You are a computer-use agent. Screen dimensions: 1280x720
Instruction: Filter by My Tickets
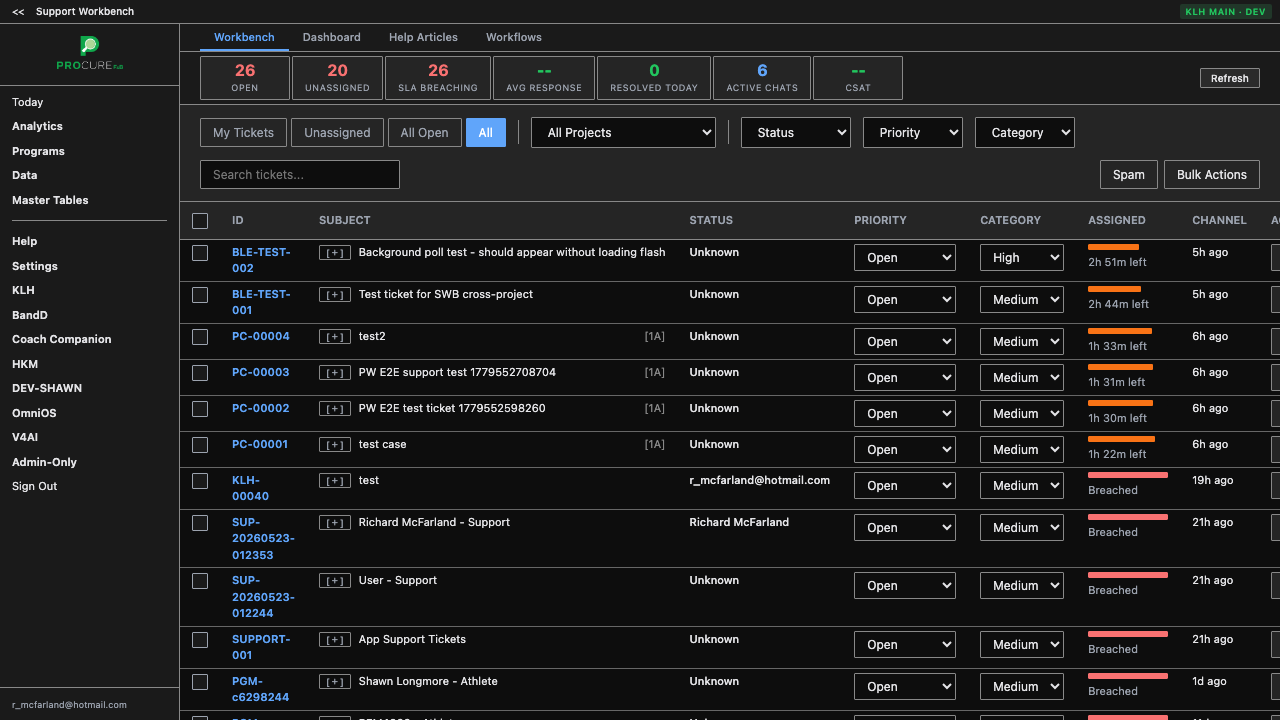(243, 133)
